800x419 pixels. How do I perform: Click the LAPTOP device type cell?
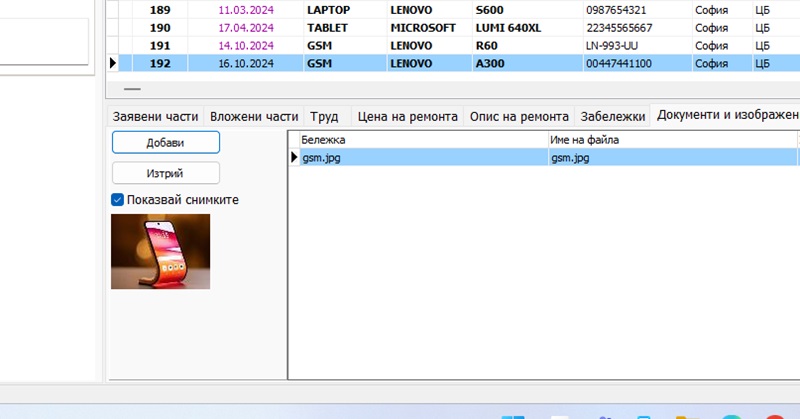(x=345, y=10)
